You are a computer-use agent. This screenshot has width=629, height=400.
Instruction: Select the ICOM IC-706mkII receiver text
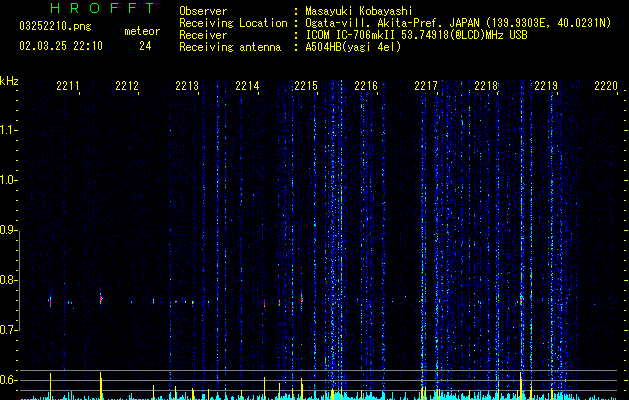point(416,35)
